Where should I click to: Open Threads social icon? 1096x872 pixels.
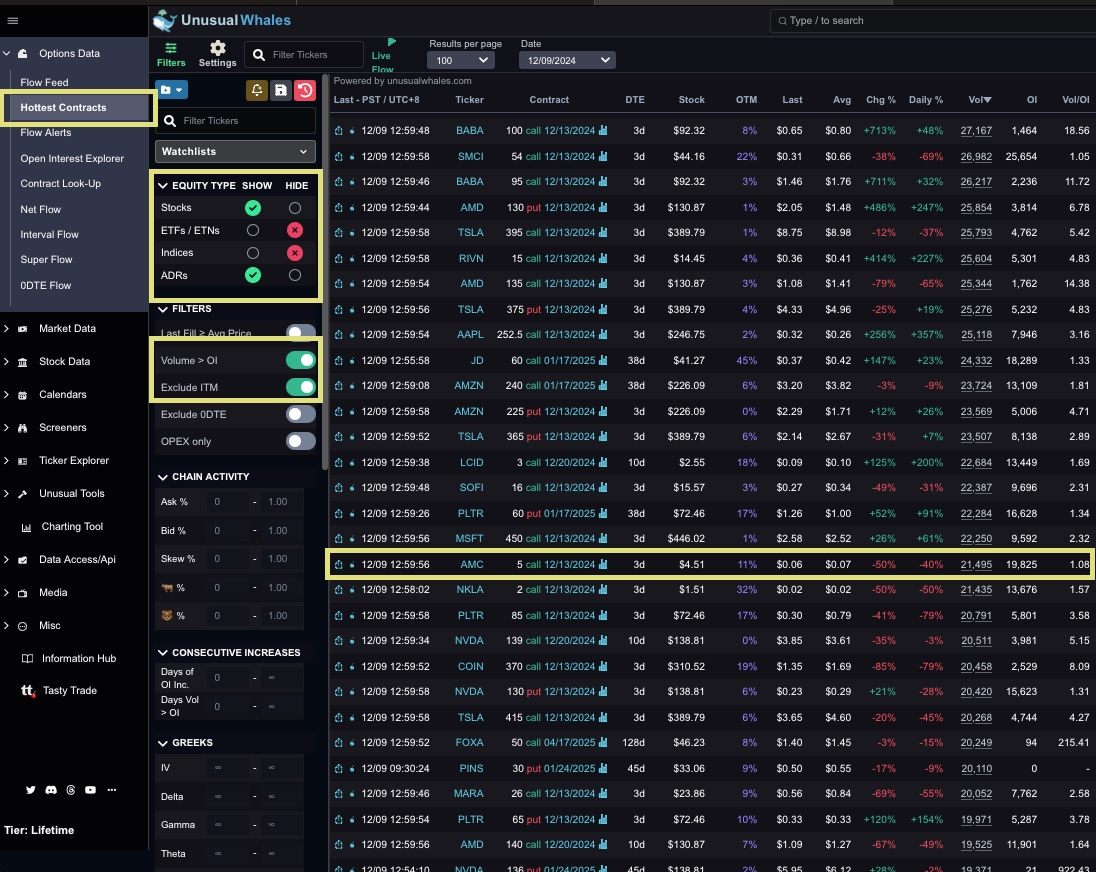[71, 790]
